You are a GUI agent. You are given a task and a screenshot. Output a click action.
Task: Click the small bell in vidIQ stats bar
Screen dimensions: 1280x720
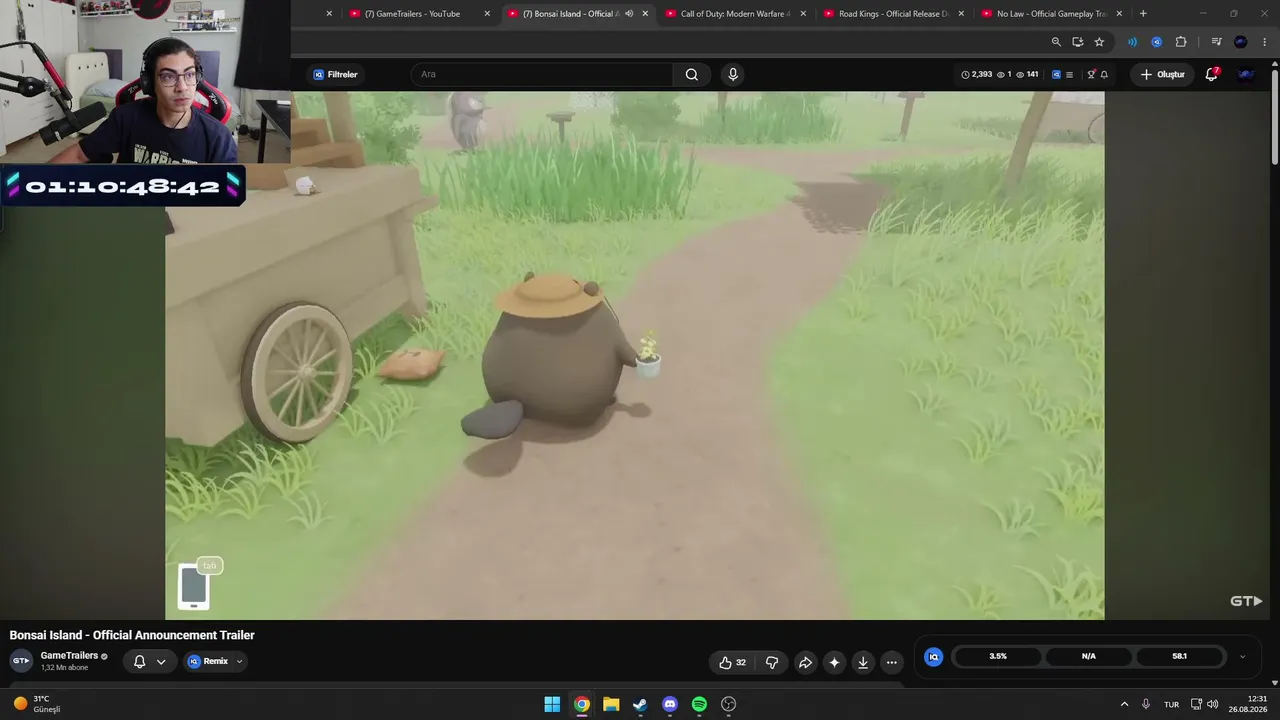1104,74
